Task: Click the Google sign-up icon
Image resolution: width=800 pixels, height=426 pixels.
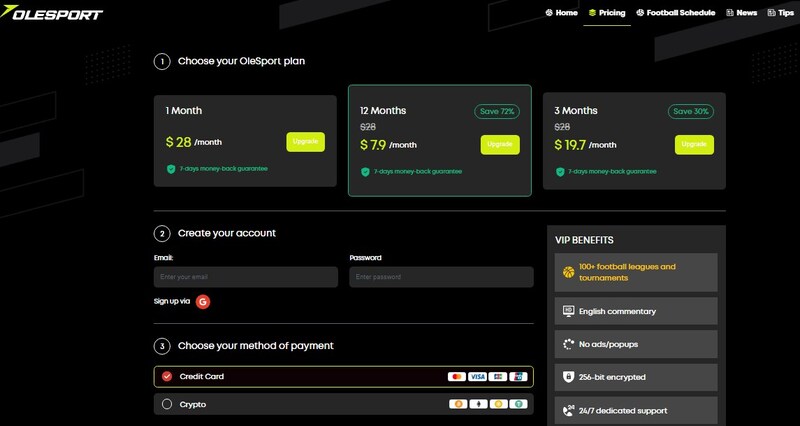Action: [203, 300]
